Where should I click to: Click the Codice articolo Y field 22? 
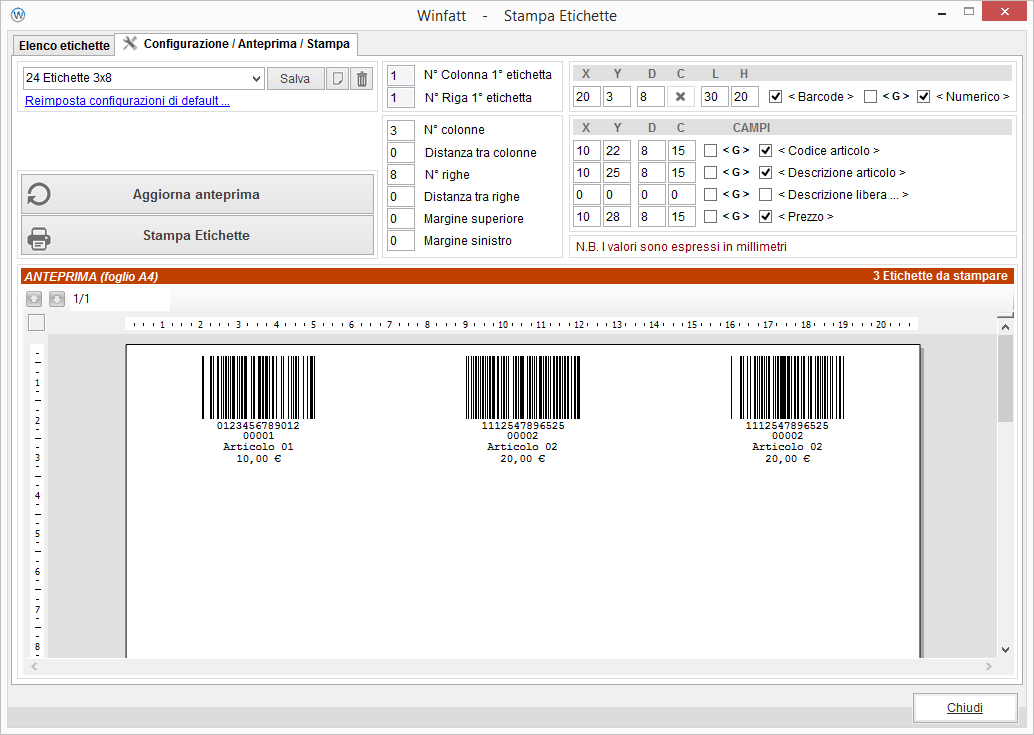coord(617,151)
